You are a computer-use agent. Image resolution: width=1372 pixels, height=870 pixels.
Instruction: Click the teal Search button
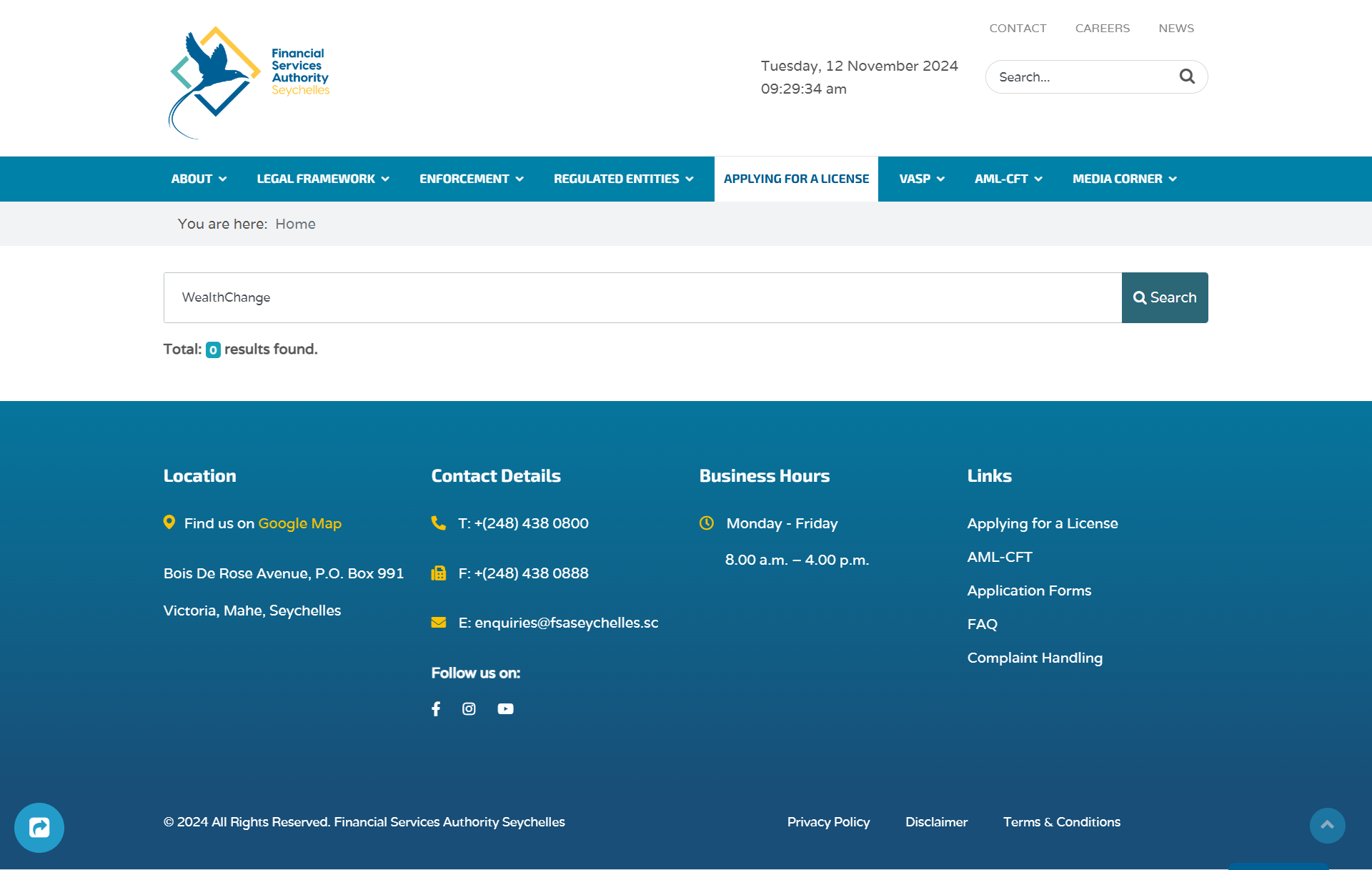(1165, 297)
